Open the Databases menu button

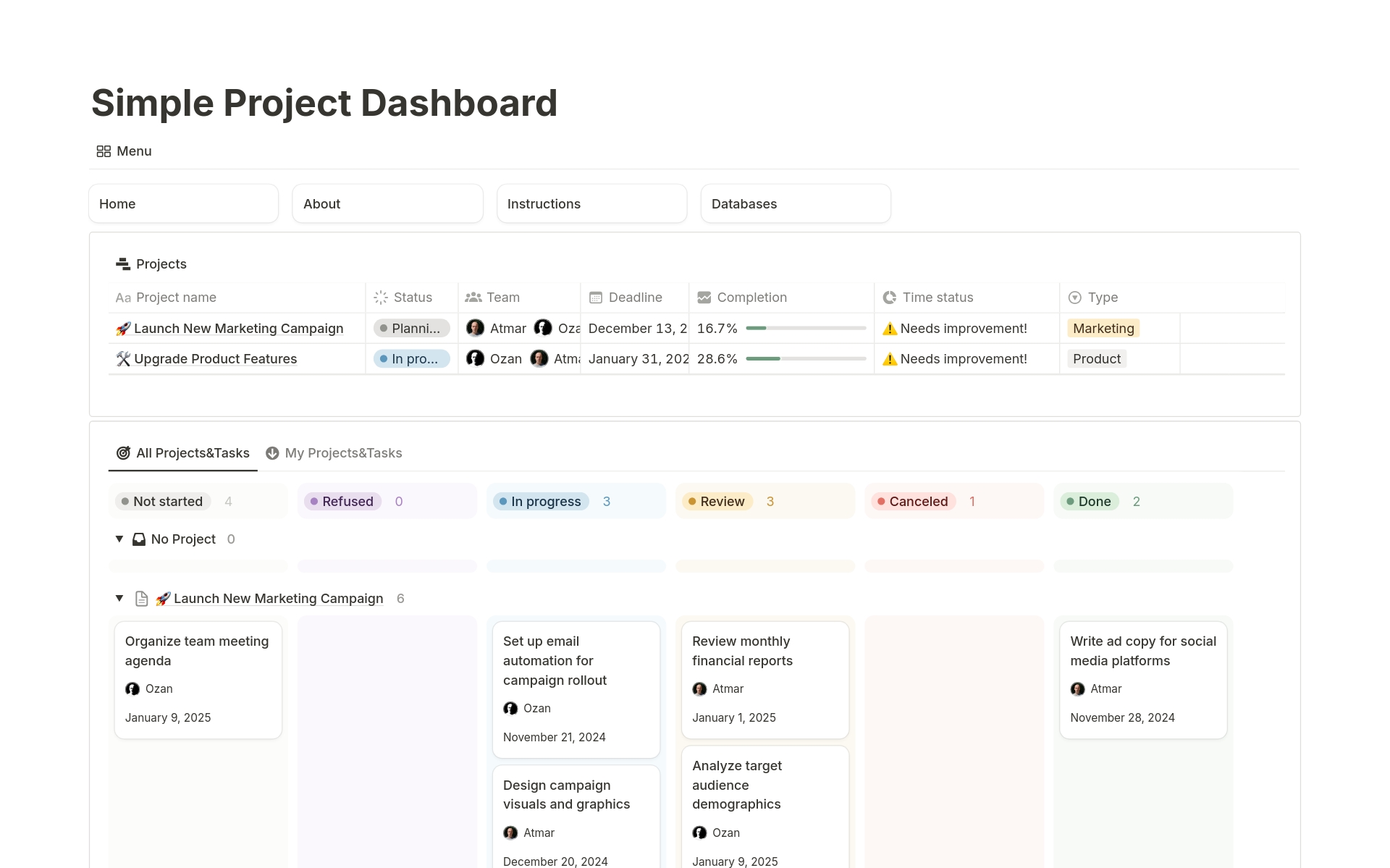[x=795, y=204]
